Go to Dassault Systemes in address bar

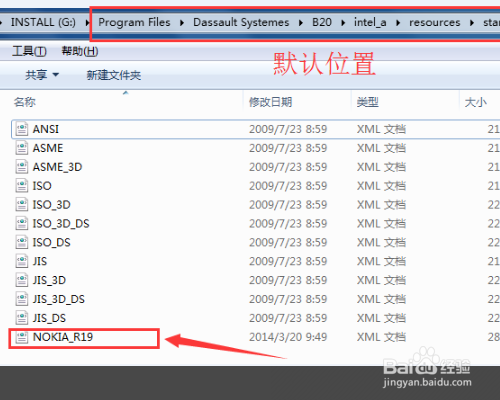point(241,22)
